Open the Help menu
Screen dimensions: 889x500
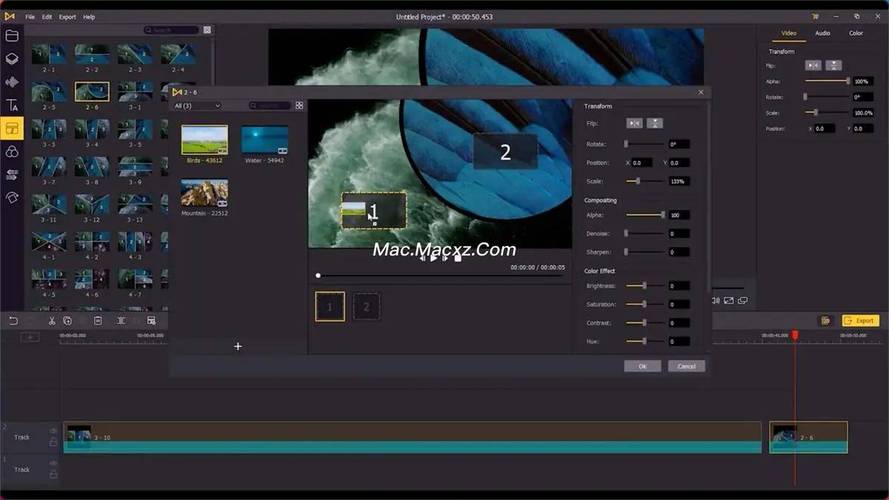click(x=89, y=17)
